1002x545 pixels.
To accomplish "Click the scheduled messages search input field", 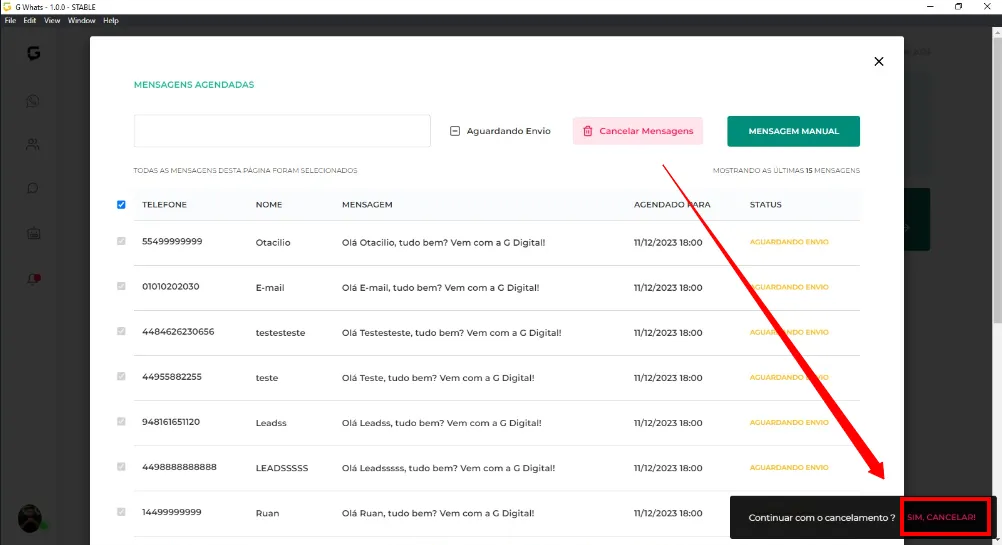I will click(x=282, y=131).
